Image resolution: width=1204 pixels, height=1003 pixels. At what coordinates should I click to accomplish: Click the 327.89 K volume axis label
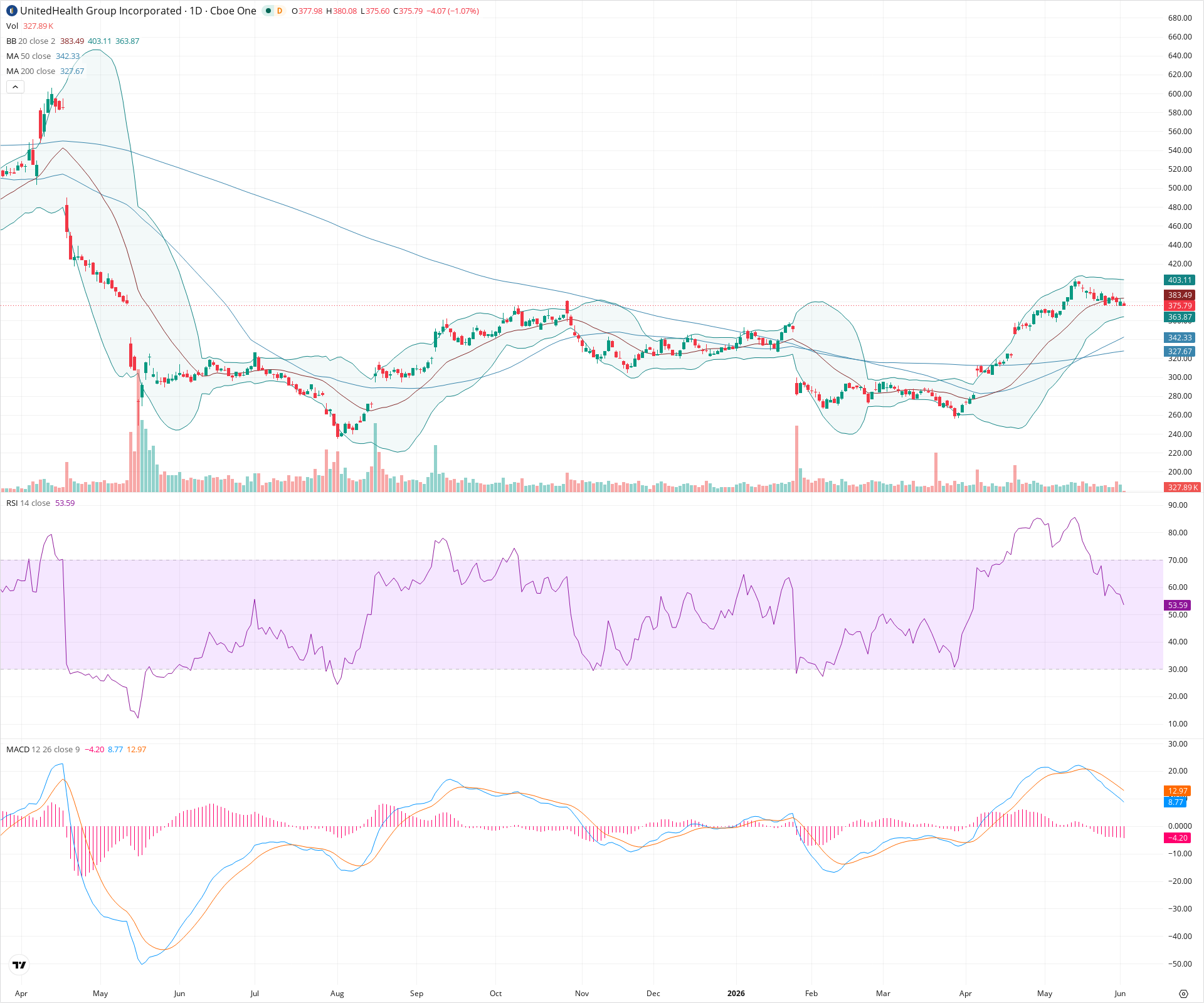[x=1182, y=487]
